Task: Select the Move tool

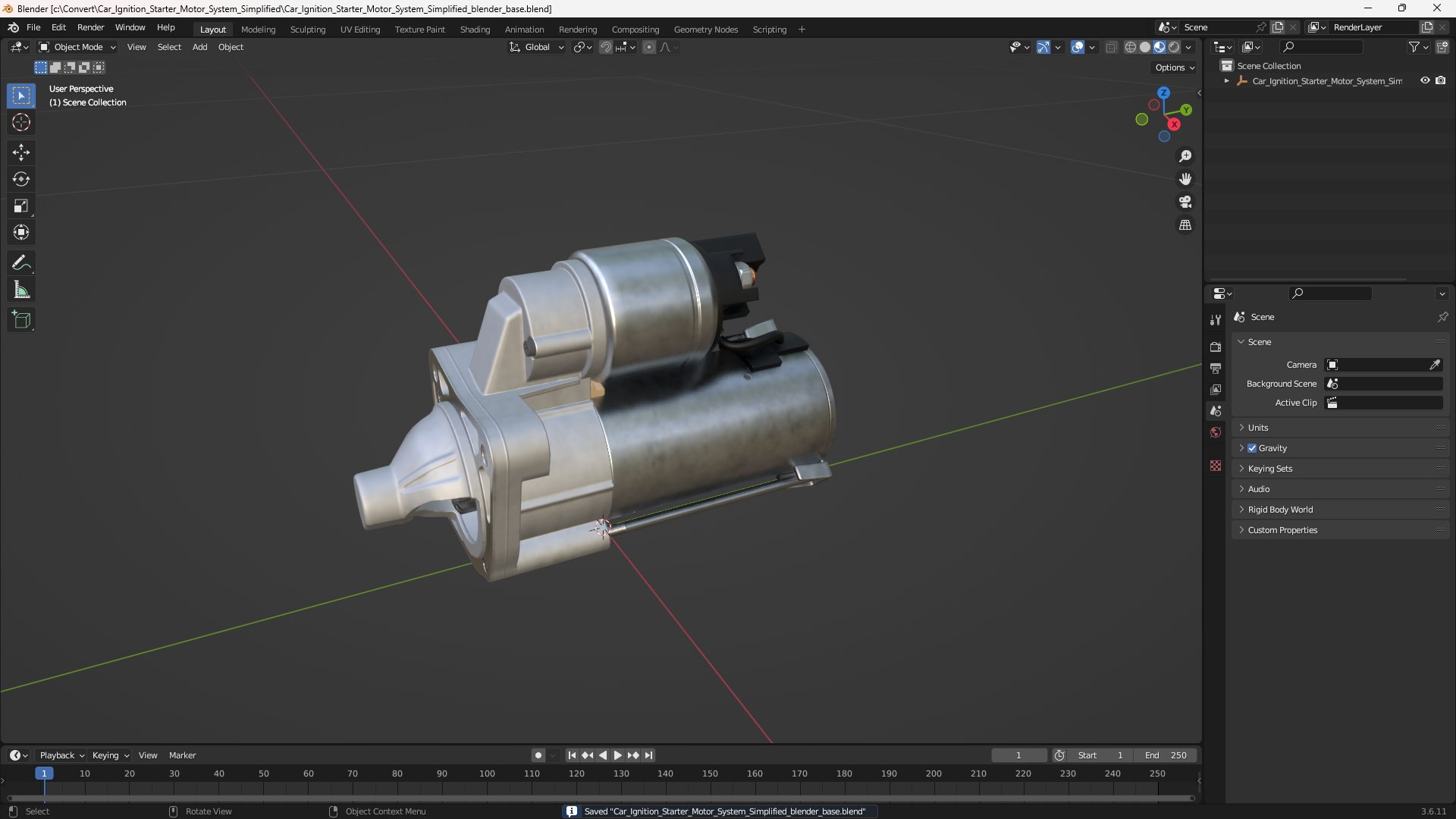Action: point(21,152)
